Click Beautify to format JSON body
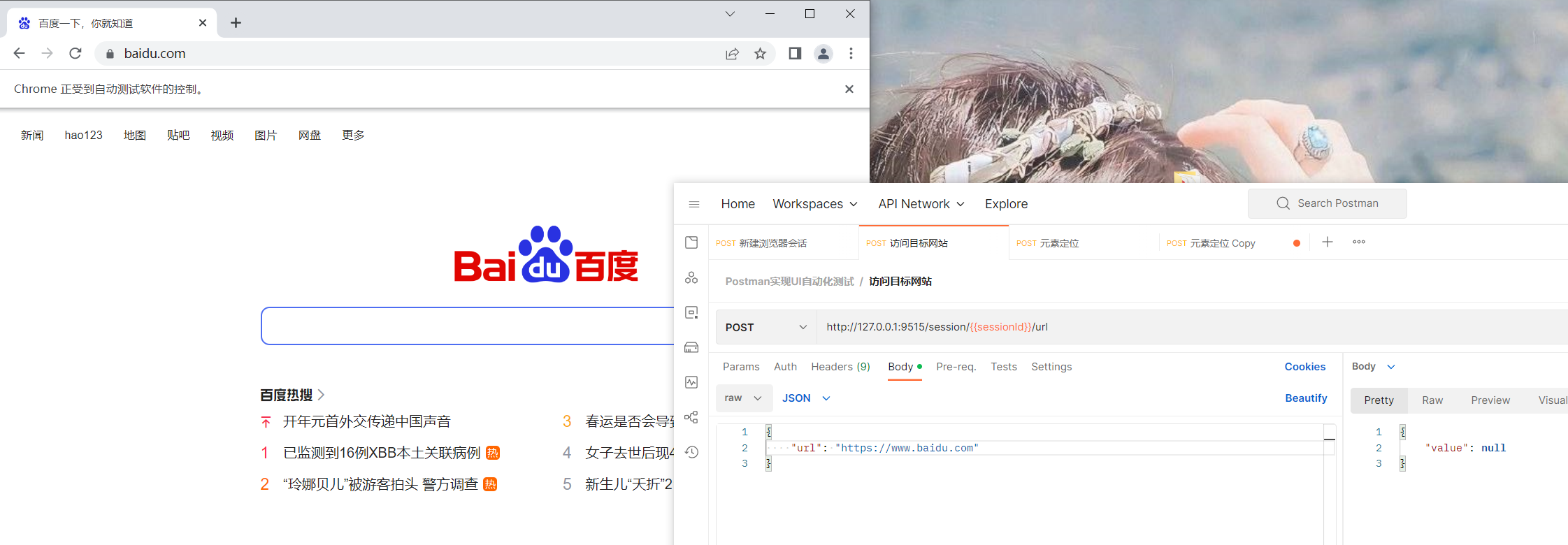 point(1306,398)
